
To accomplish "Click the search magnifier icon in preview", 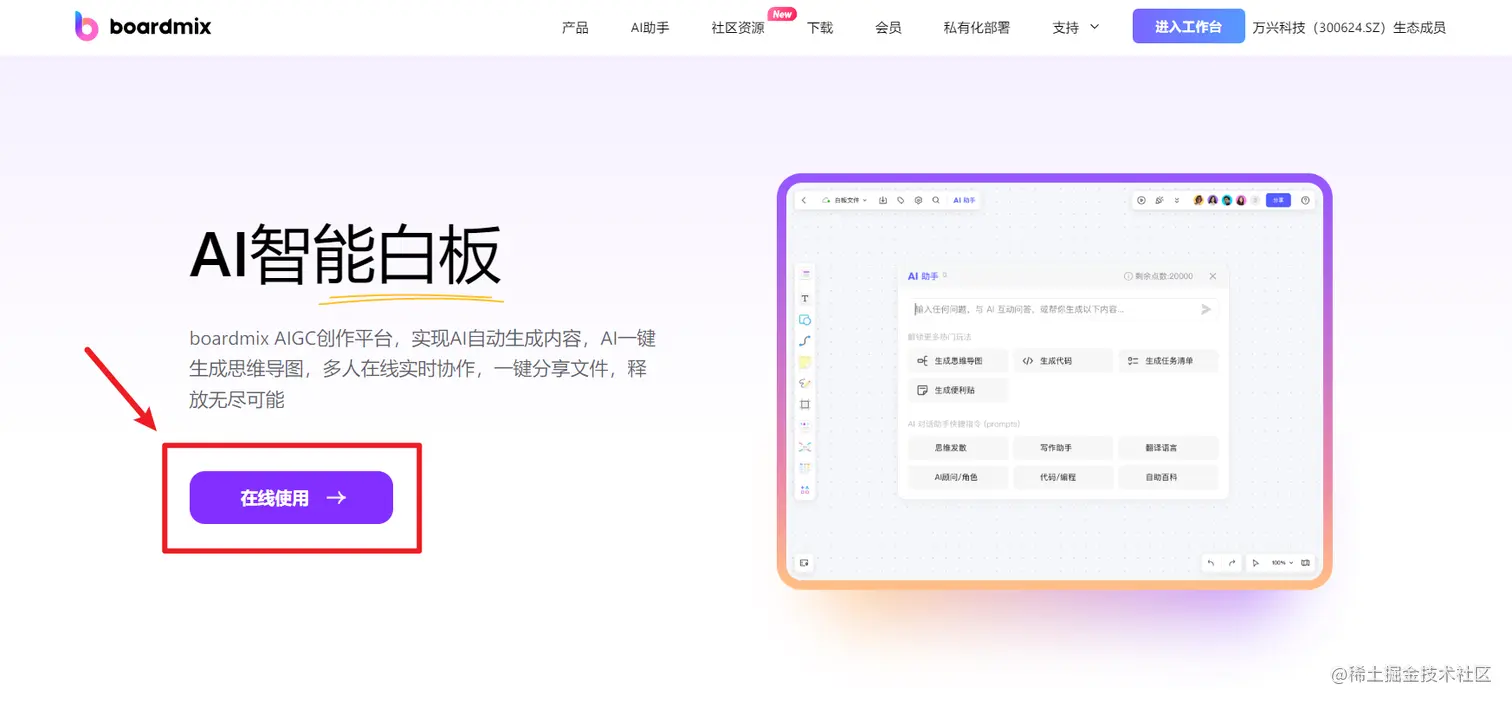I will [936, 200].
